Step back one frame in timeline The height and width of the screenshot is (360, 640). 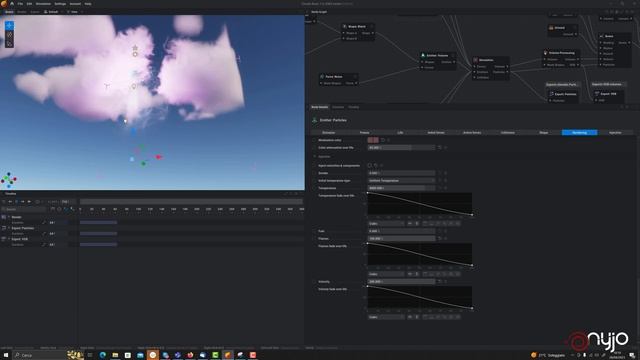click(10, 202)
